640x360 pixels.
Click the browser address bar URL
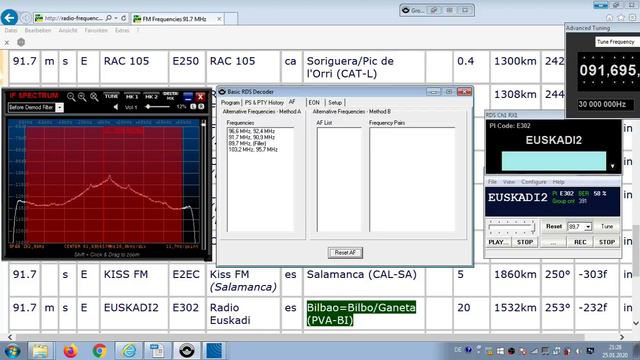tap(73, 18)
